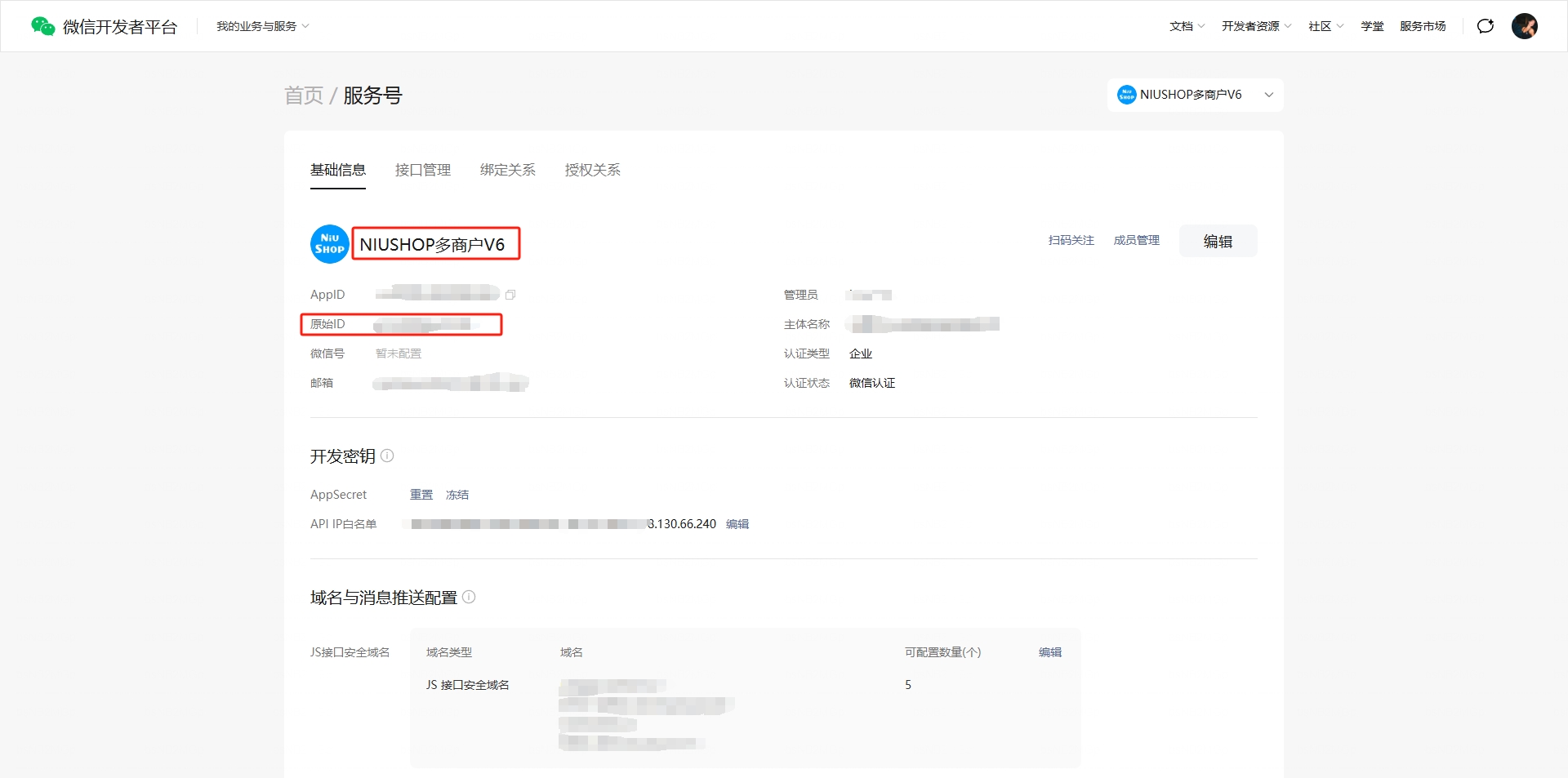
Task: Edit the API IP白名单
Action: pos(737,524)
